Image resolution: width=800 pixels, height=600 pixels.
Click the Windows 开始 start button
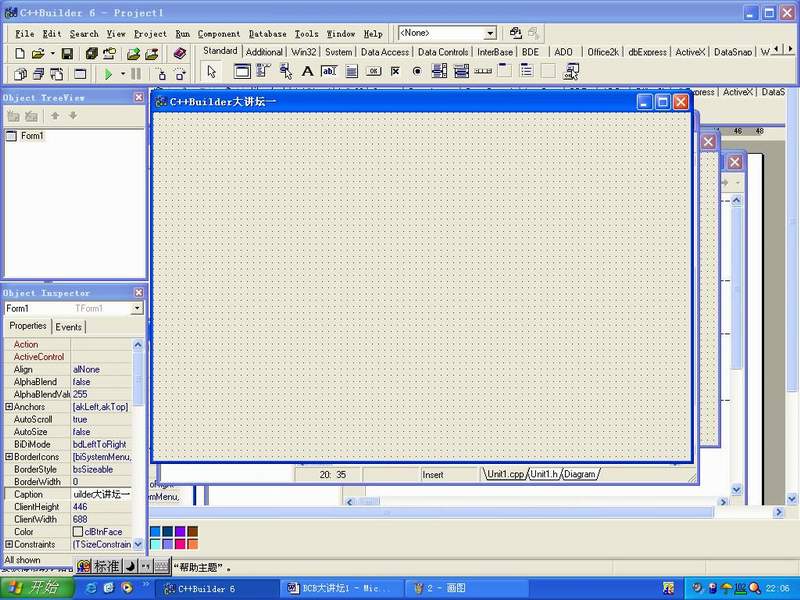(36, 588)
